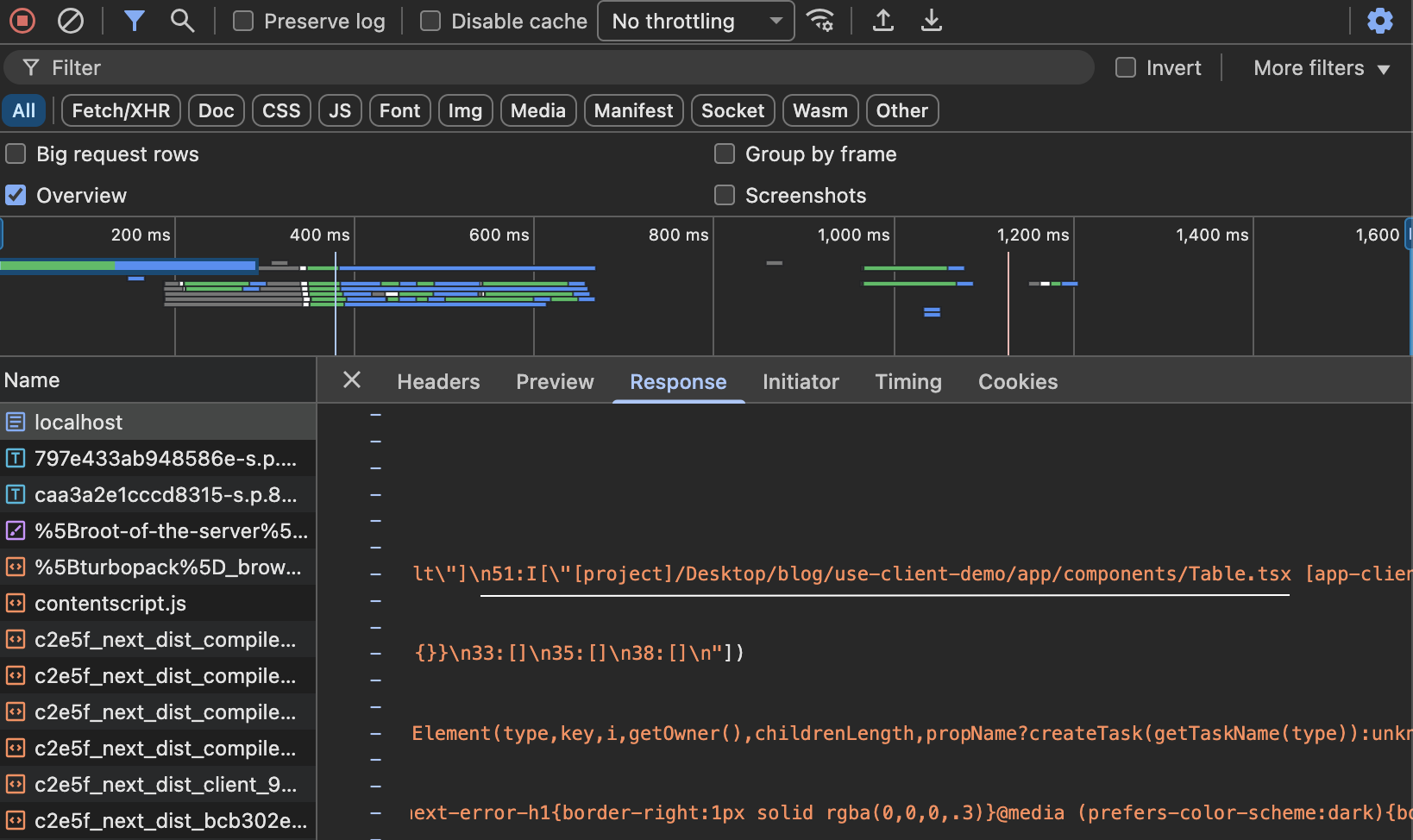Stop recording network log
This screenshot has height=840, width=1413.
tap(22, 21)
